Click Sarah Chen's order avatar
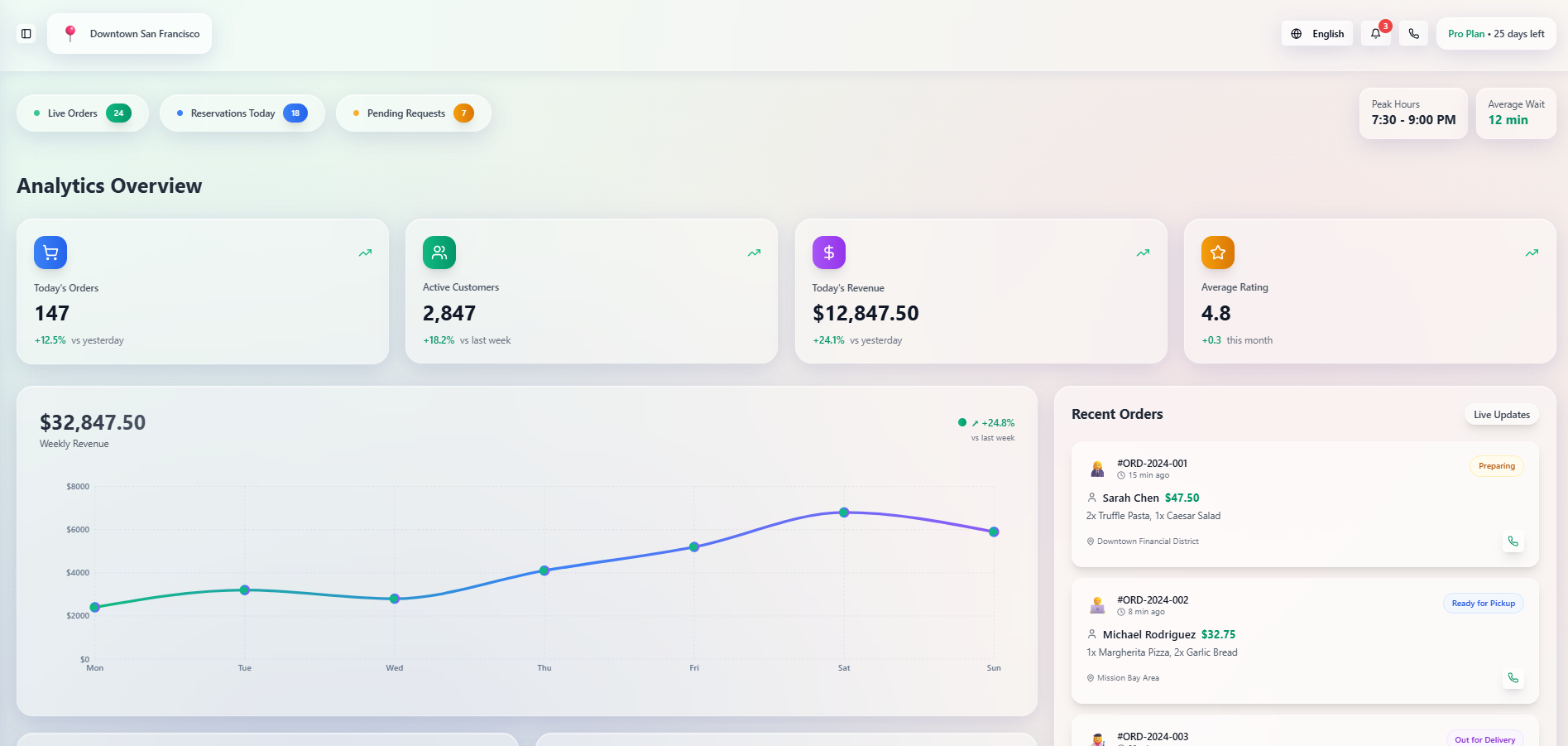The image size is (1568, 746). tap(1097, 469)
